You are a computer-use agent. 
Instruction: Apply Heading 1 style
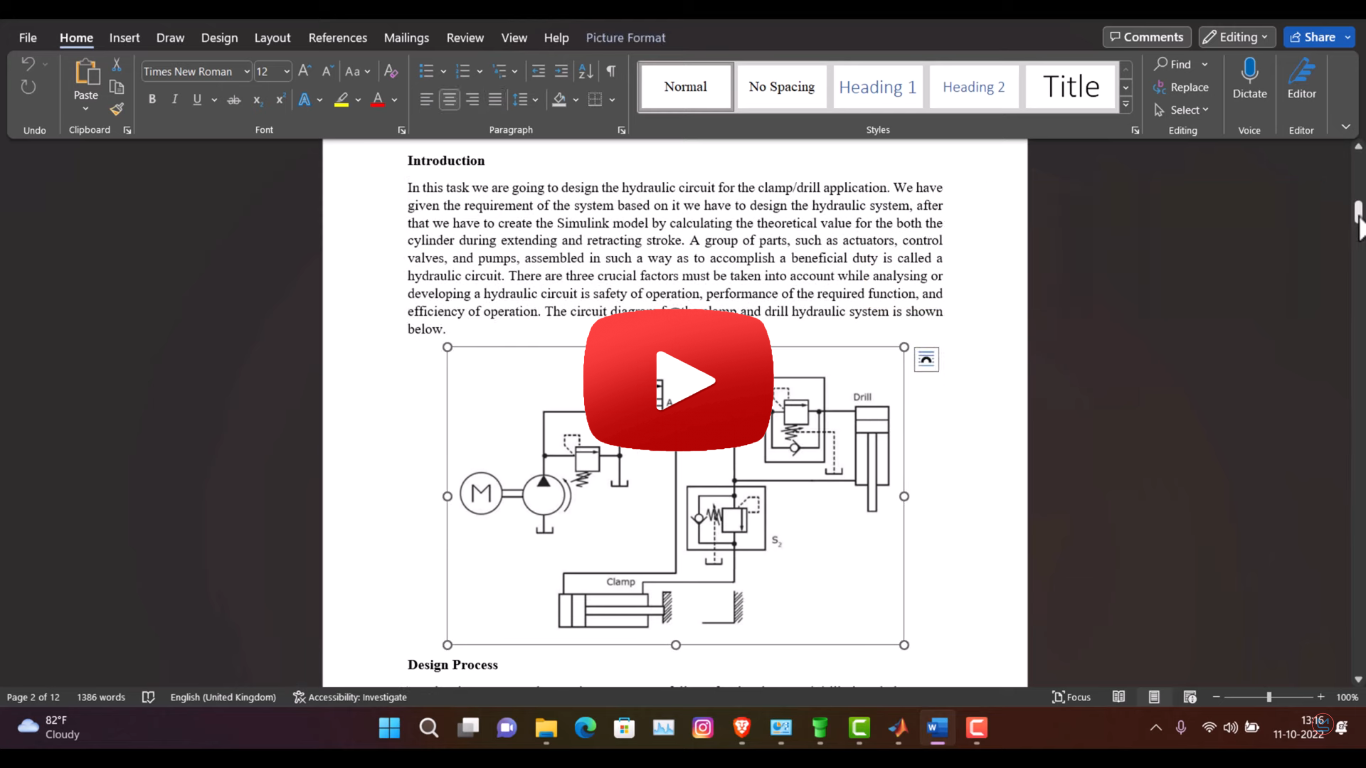coord(878,87)
